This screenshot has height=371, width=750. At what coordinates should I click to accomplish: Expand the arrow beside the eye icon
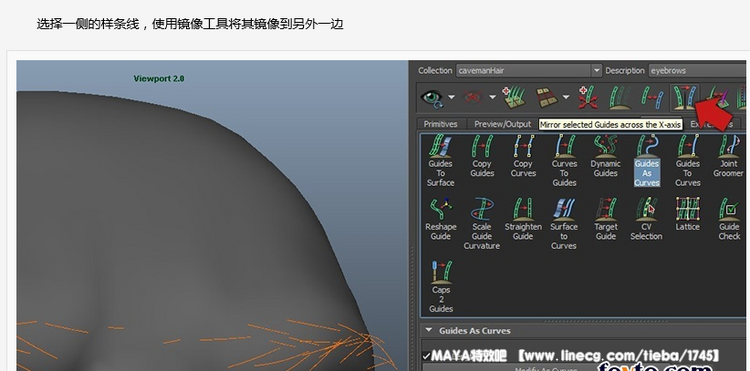[452, 97]
